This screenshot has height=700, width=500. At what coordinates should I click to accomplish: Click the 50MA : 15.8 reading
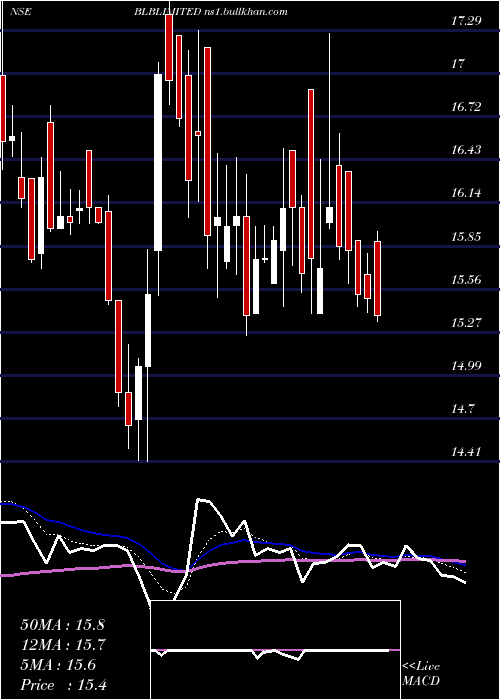click(x=62, y=625)
